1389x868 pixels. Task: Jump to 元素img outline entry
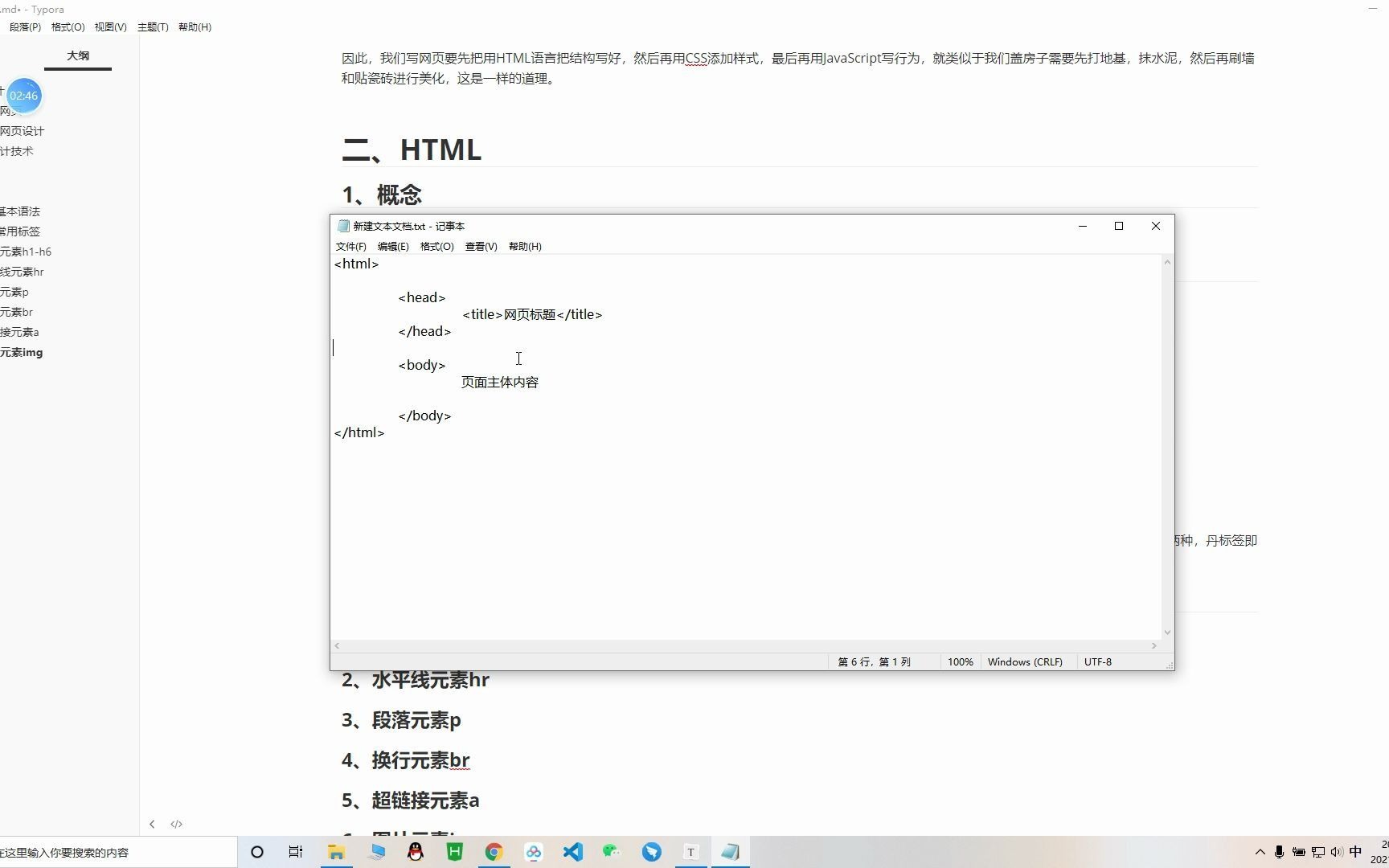pos(22,352)
